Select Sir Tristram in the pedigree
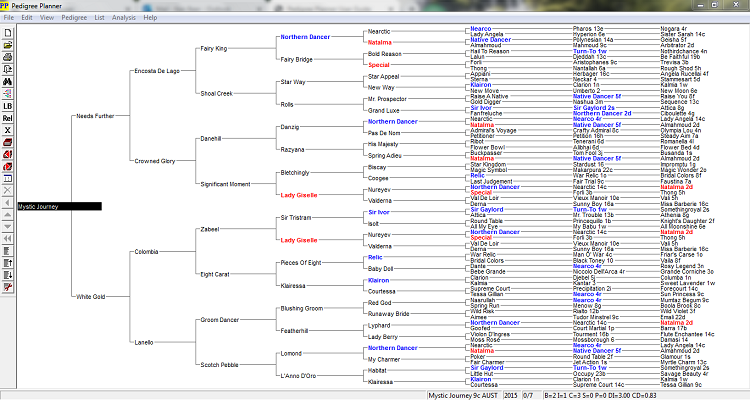The width and height of the screenshot is (750, 400). (x=296, y=218)
